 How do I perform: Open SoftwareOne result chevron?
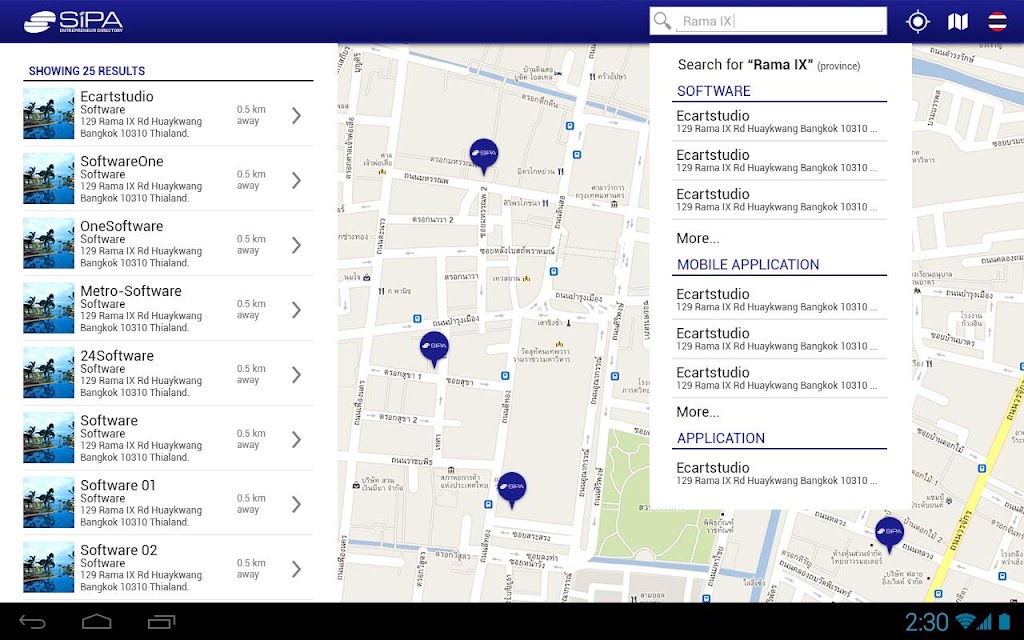(296, 180)
